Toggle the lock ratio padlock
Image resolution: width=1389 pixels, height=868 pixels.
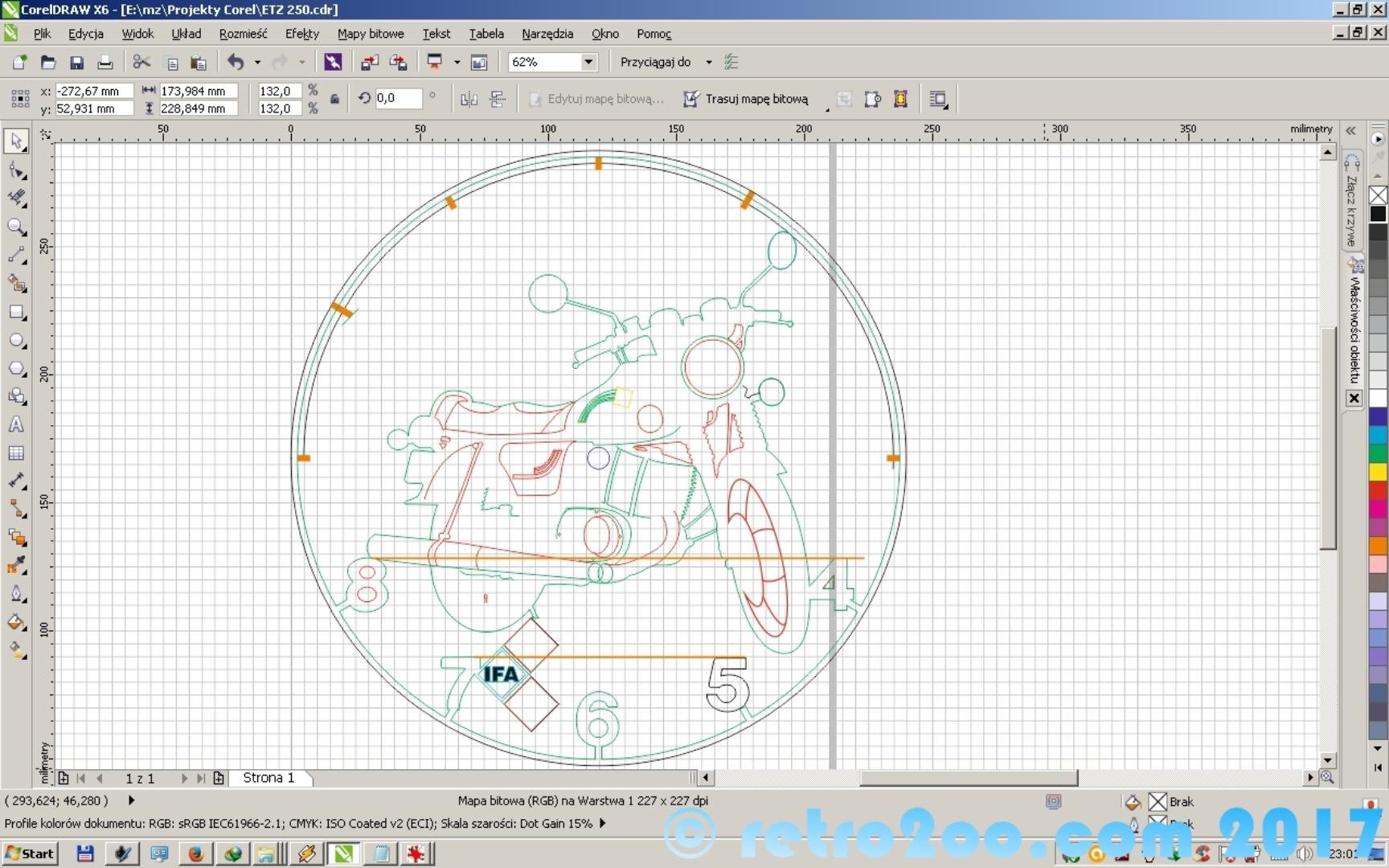click(x=334, y=99)
